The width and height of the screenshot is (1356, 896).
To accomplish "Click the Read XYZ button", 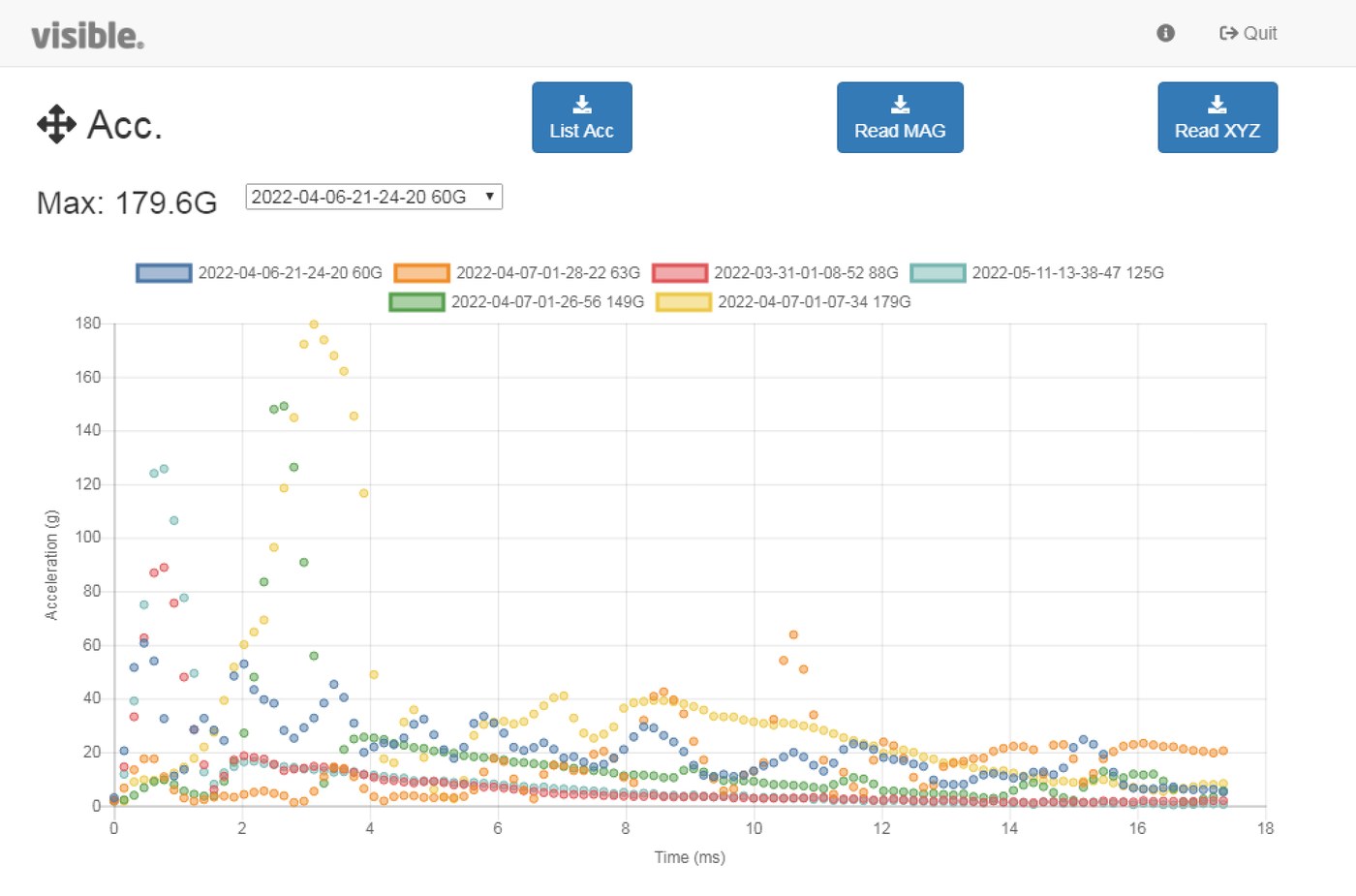I will coord(1217,117).
